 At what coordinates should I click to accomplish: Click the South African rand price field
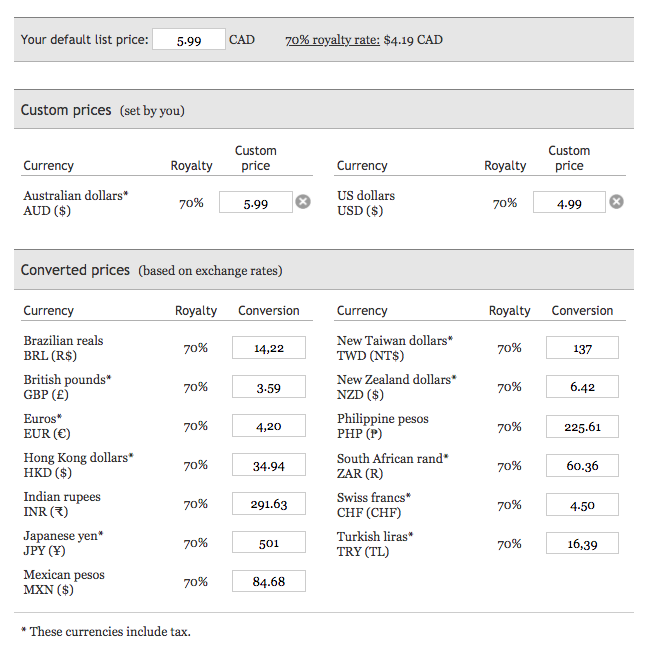tap(582, 466)
